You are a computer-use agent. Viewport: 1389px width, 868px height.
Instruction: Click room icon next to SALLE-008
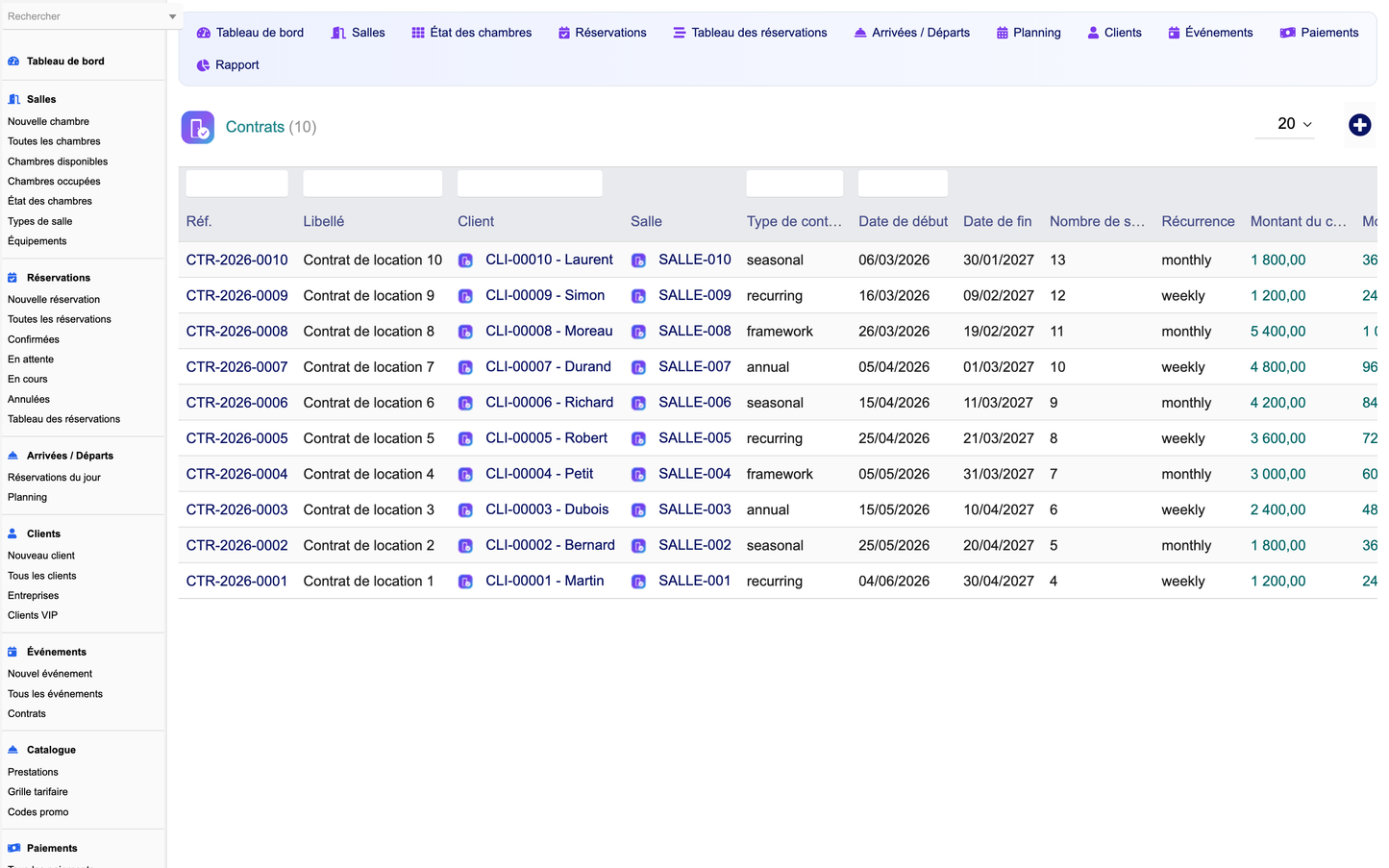(638, 332)
